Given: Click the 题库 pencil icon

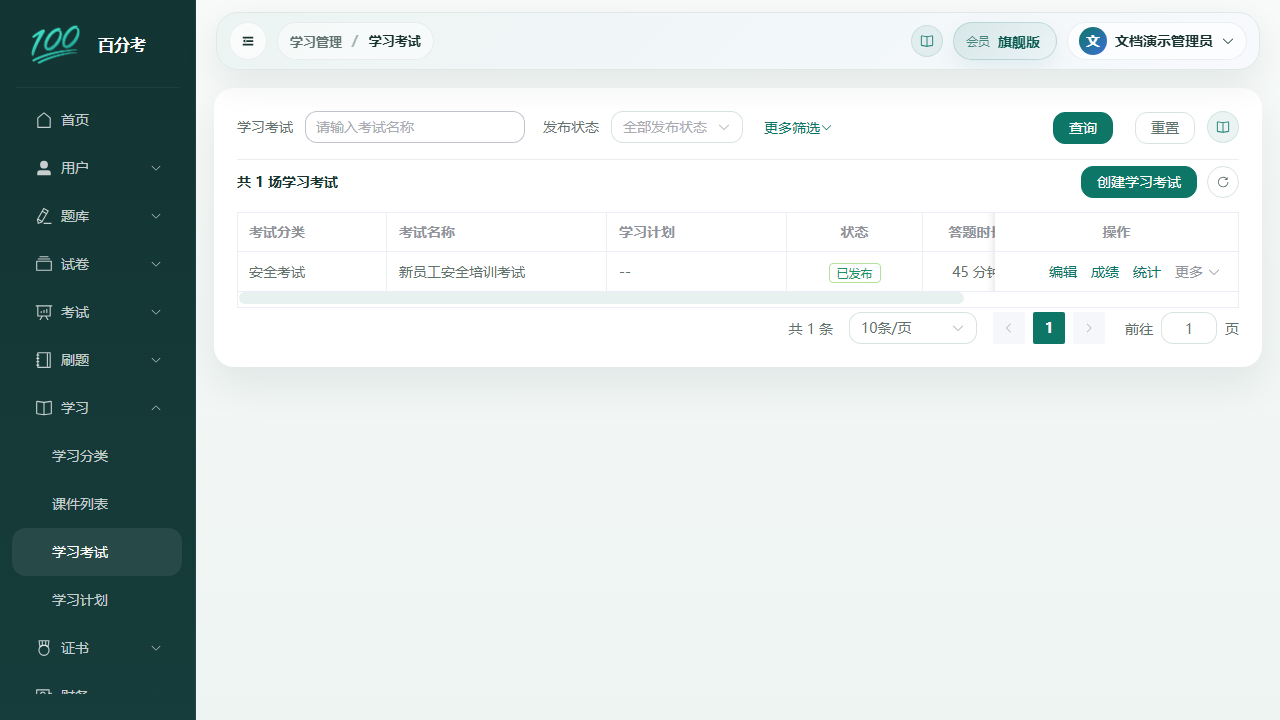Looking at the screenshot, I should click(x=44, y=216).
